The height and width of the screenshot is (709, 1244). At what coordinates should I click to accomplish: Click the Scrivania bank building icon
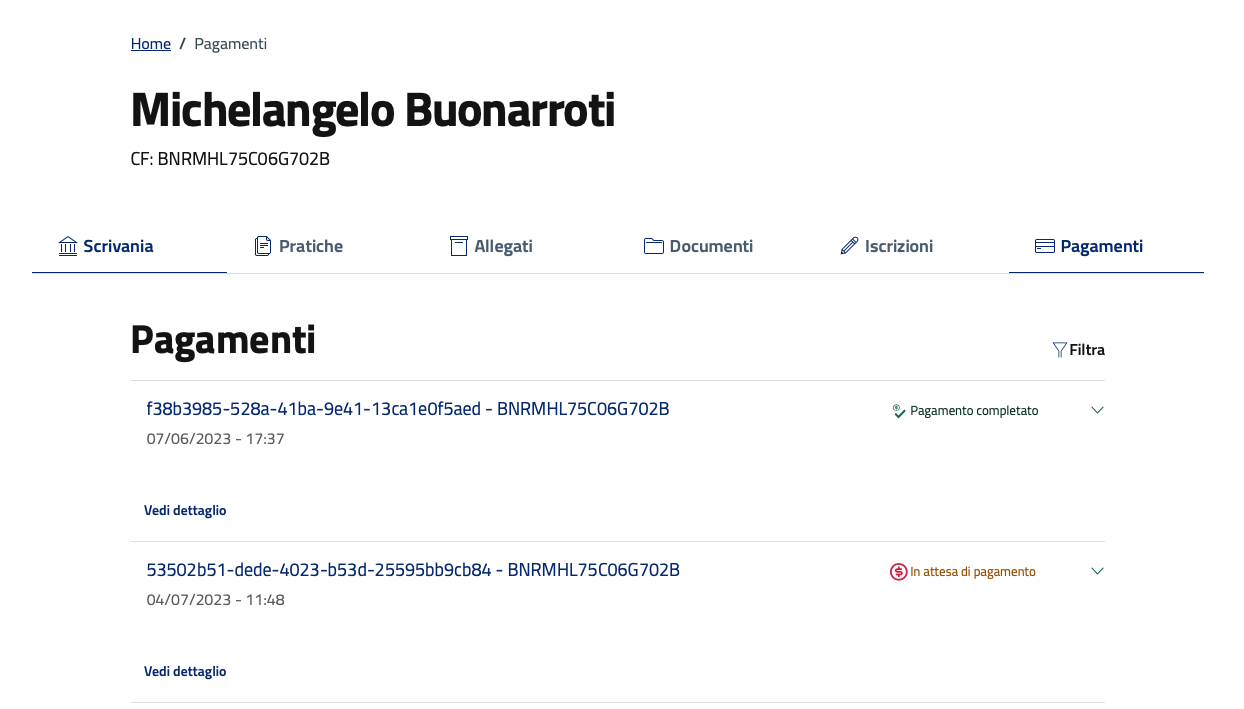tap(68, 246)
